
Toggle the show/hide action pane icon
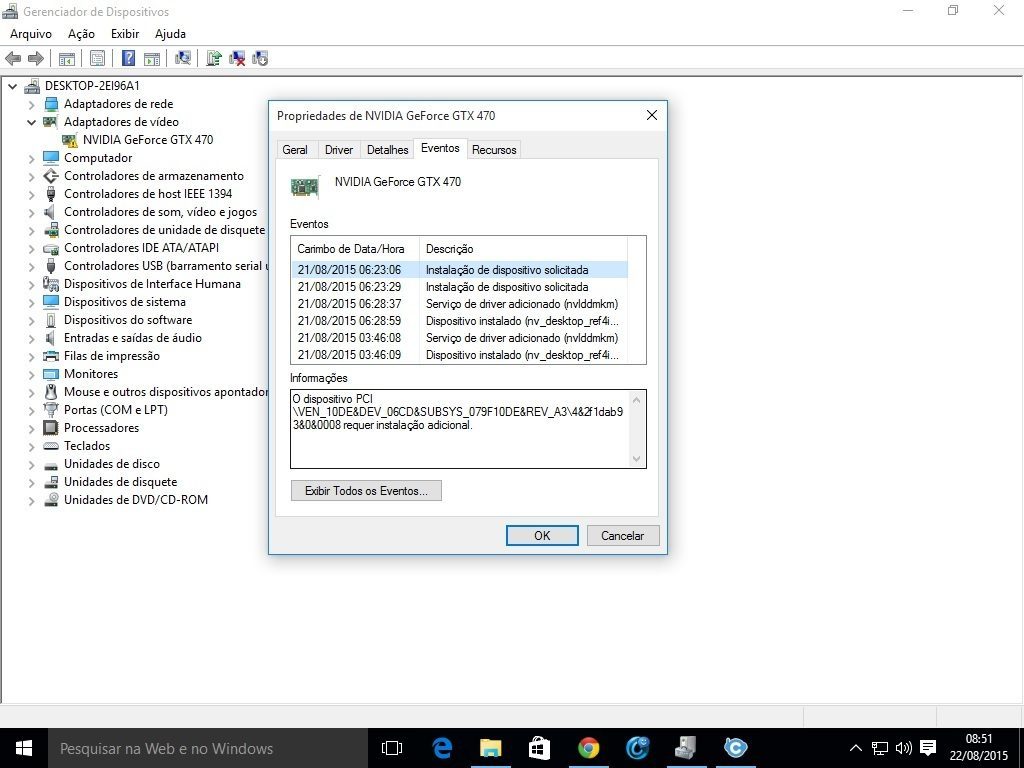pos(152,59)
